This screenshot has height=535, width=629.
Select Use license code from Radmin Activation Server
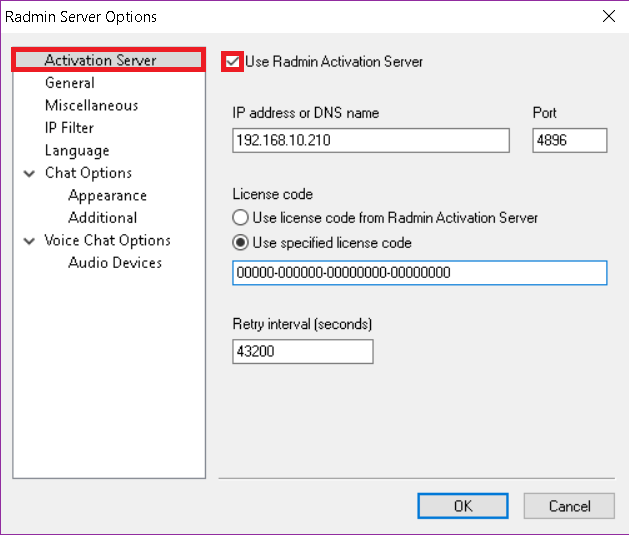point(240,218)
